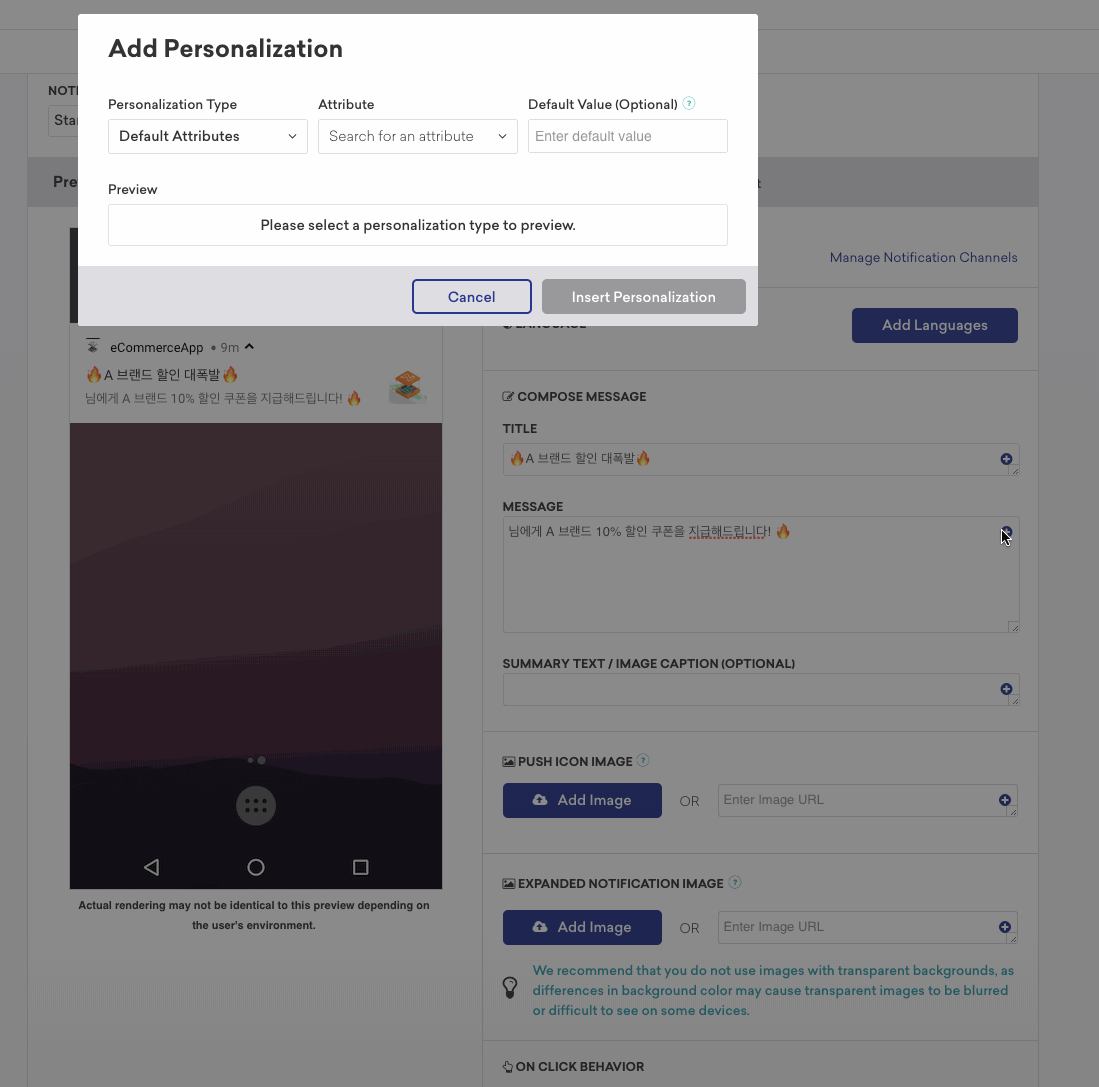Click the Default Value help question icon

pos(689,104)
